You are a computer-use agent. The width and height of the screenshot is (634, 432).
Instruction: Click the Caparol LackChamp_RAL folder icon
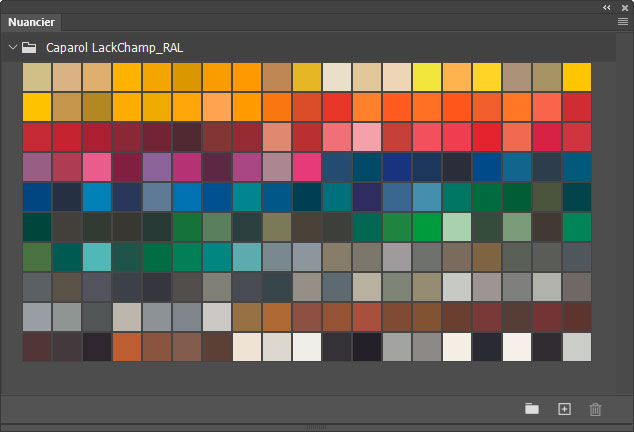(30, 47)
